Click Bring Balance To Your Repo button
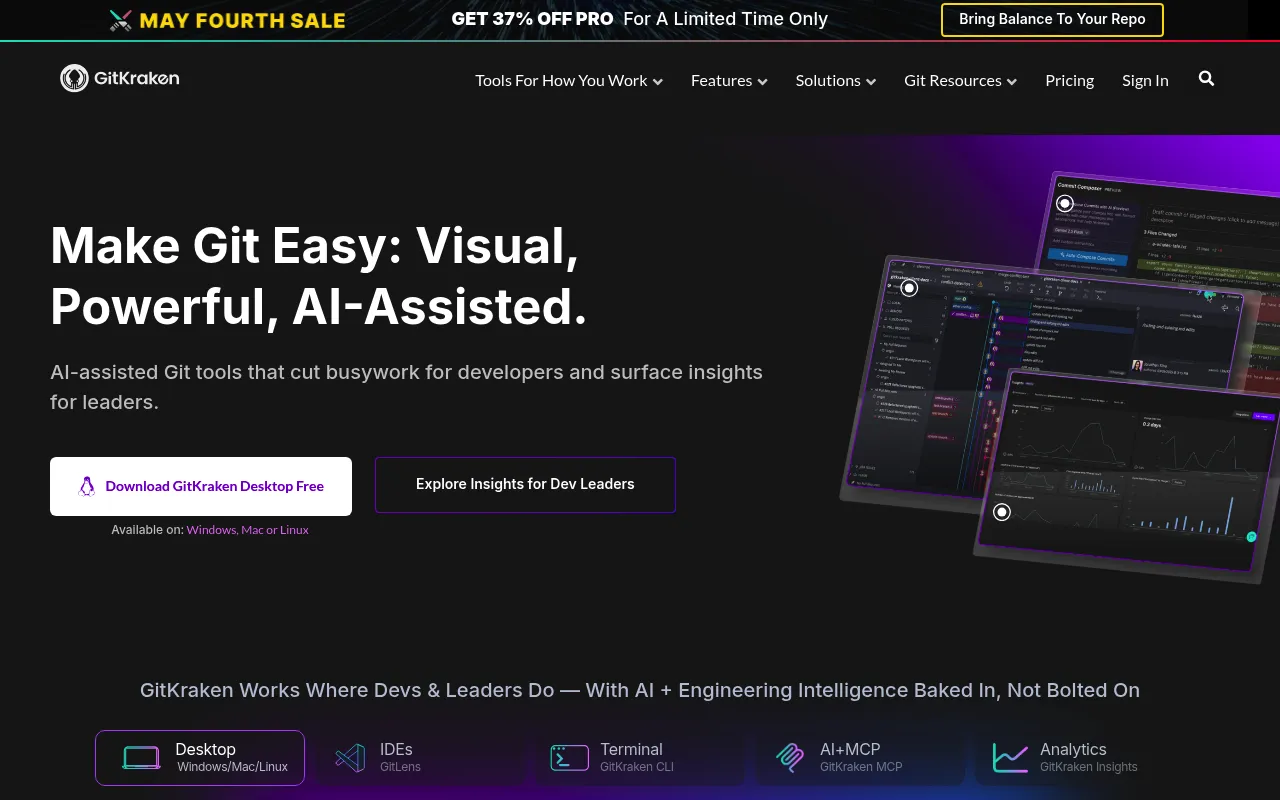The image size is (1280, 800). [x=1052, y=19]
